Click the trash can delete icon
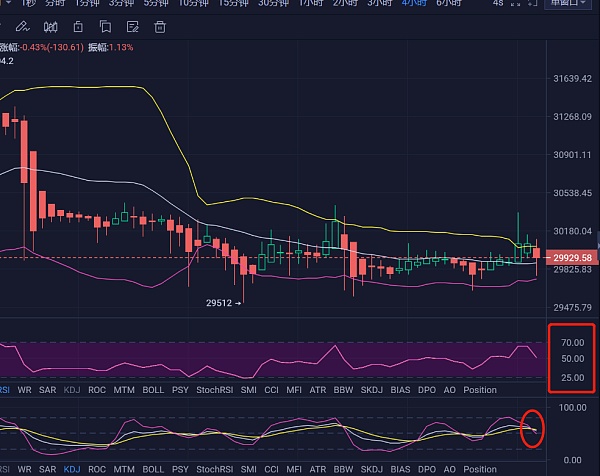Screen dimensions: 600x476 click(x=159, y=27)
